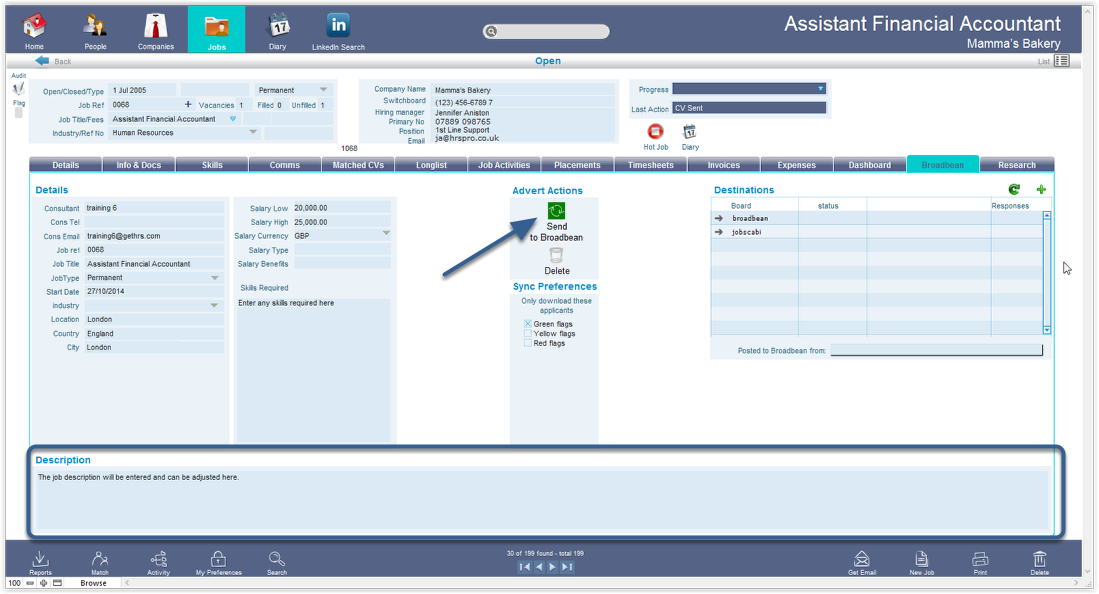Open the Longlist tab
Screen dimensions: 1099x594
click(x=431, y=165)
